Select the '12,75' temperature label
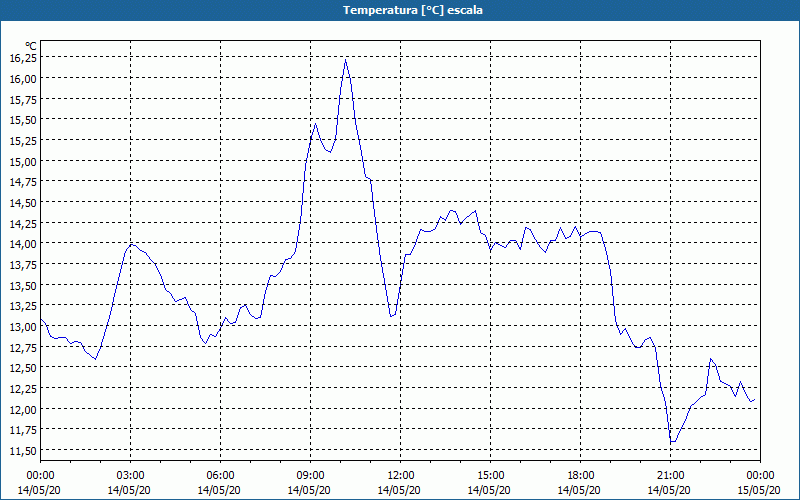 click(23, 347)
